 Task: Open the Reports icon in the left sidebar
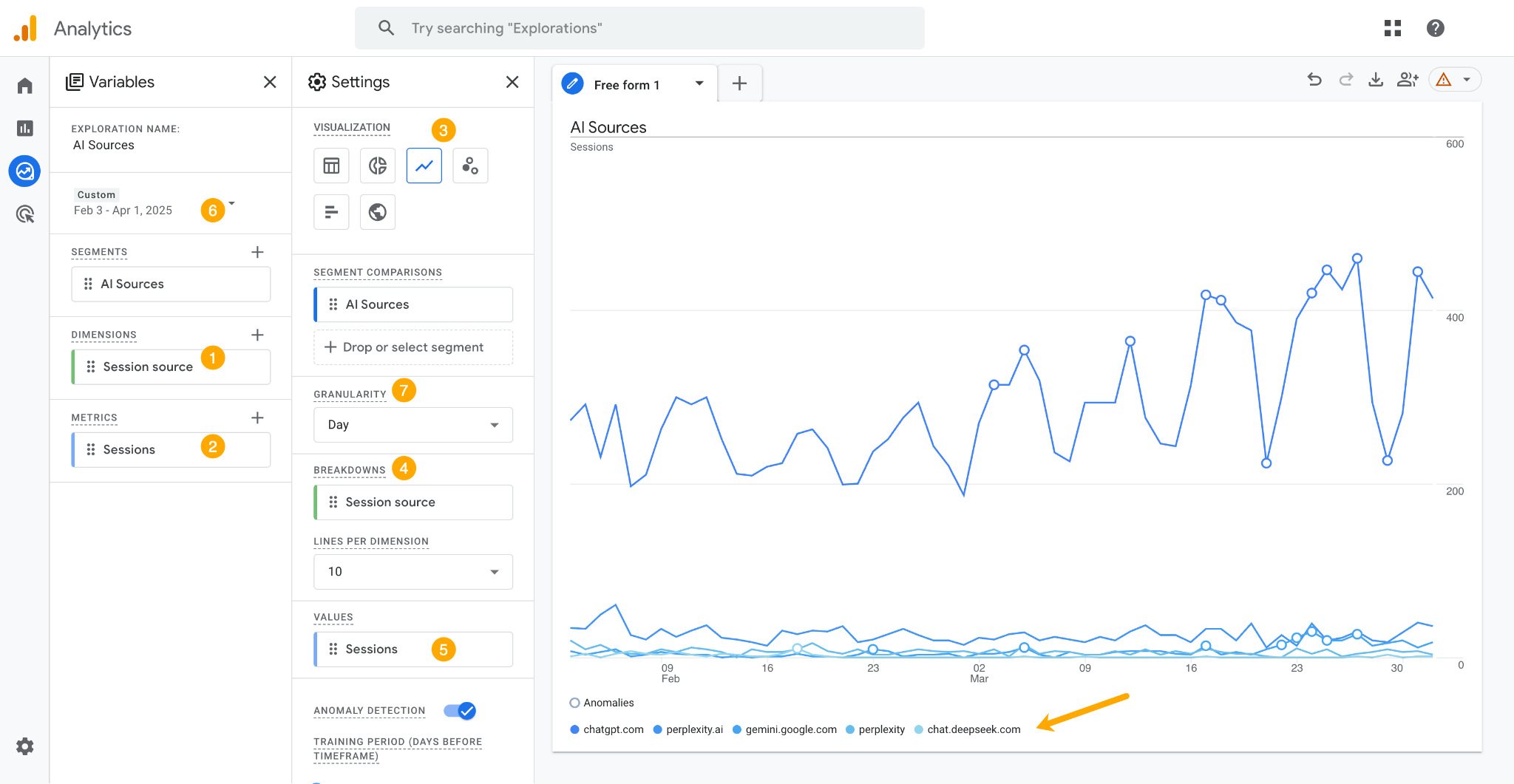click(24, 128)
